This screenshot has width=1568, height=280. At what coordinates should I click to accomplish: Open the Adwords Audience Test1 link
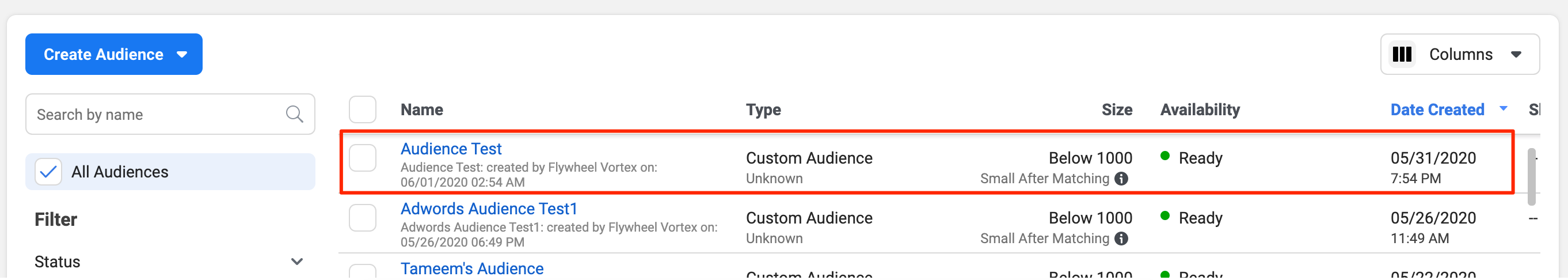tap(488, 209)
